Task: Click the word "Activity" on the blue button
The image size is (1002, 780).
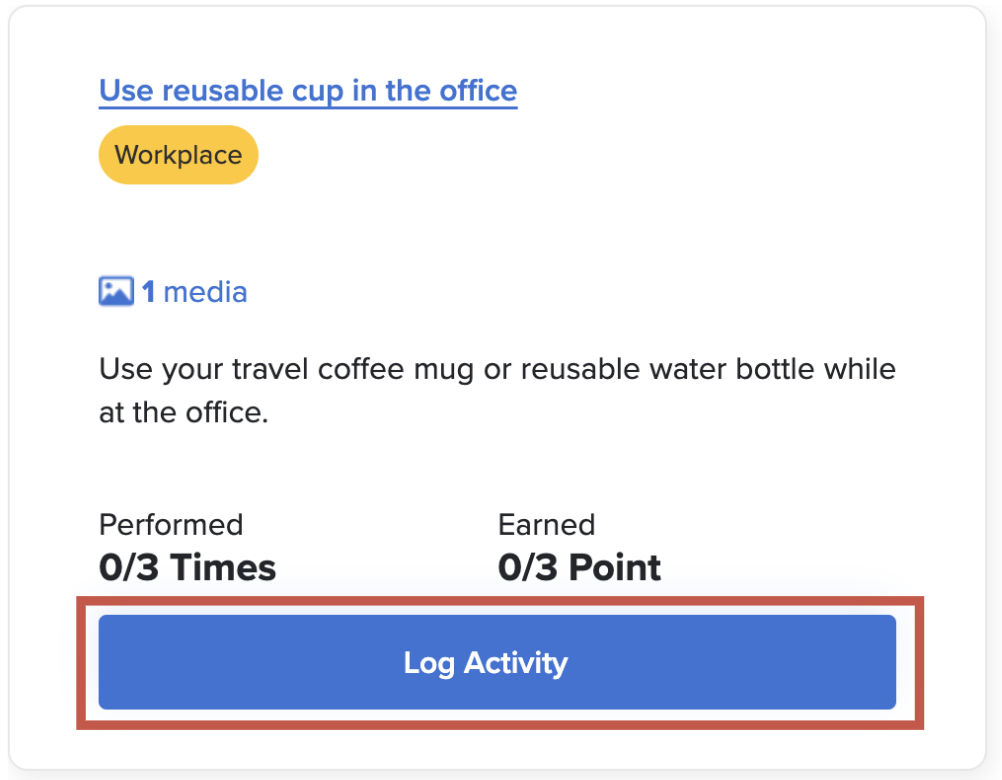Action: pos(515,662)
